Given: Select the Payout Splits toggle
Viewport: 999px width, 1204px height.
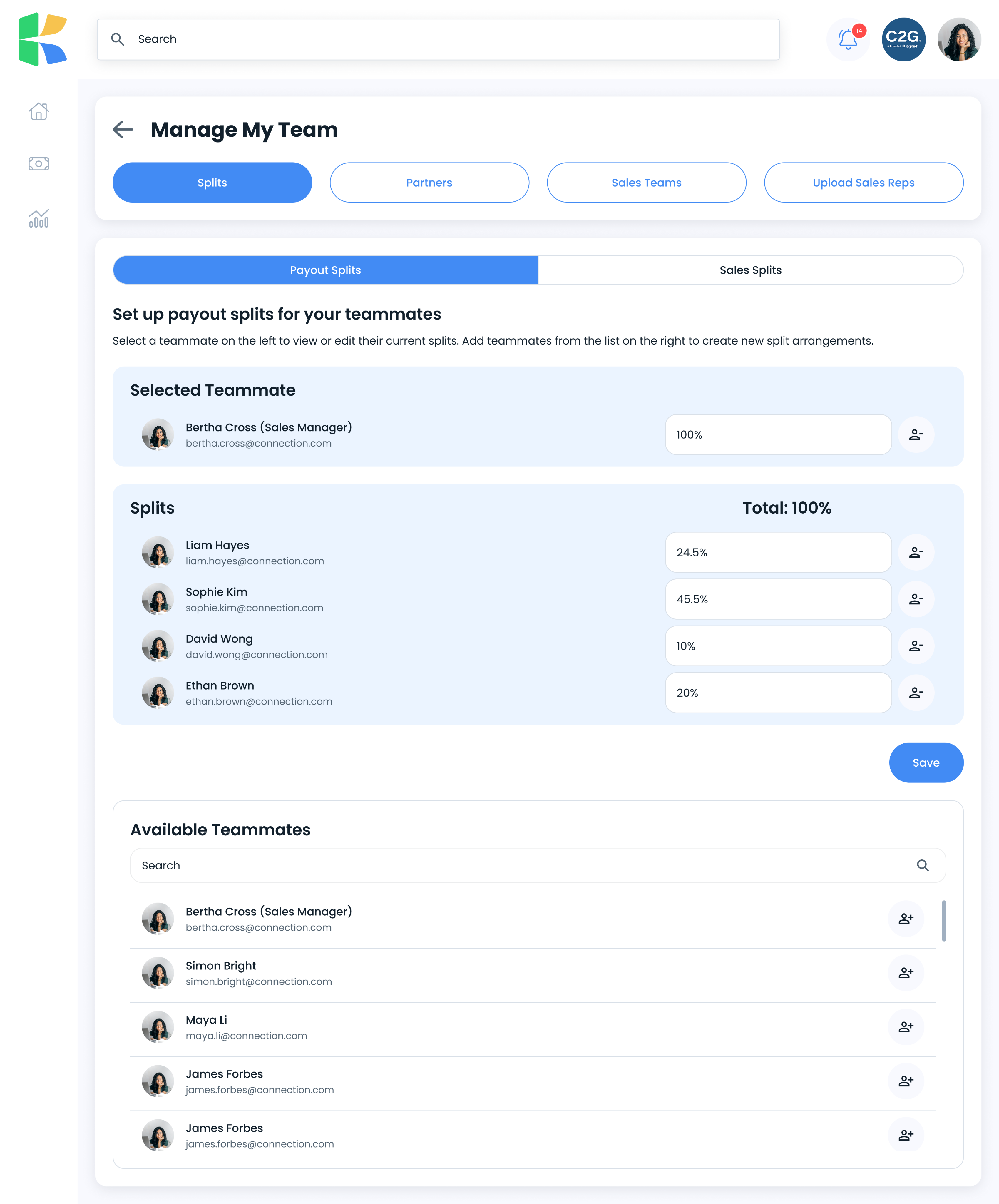Looking at the screenshot, I should click(x=326, y=270).
